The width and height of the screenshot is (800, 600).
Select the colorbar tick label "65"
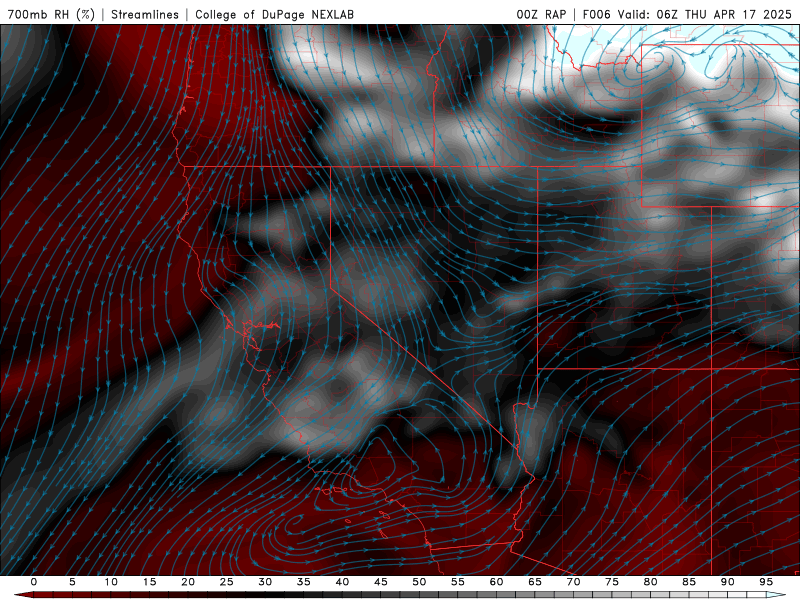(x=535, y=582)
